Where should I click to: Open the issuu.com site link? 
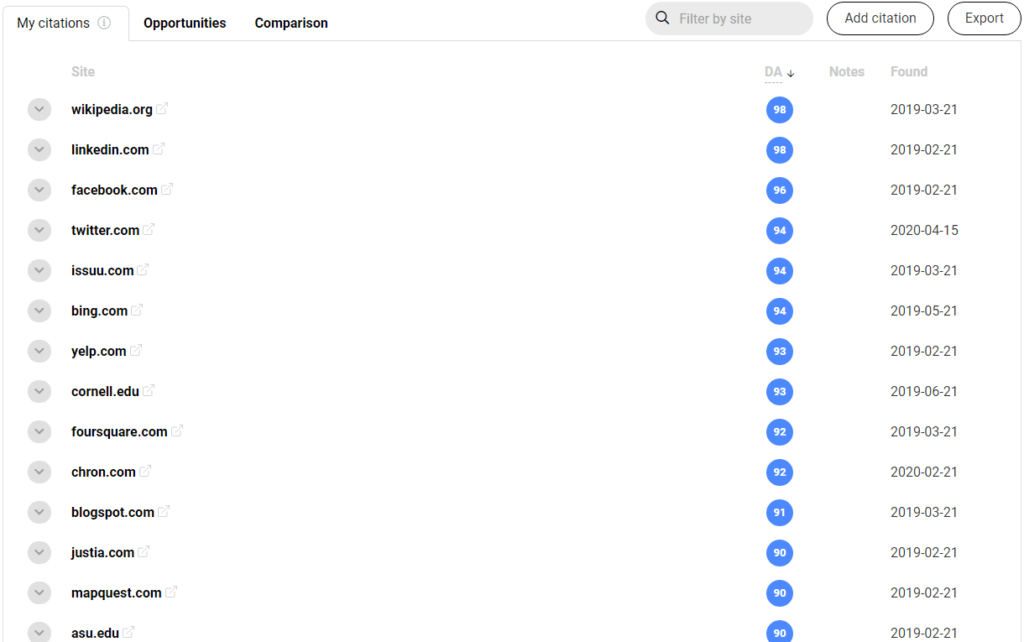tap(102, 270)
